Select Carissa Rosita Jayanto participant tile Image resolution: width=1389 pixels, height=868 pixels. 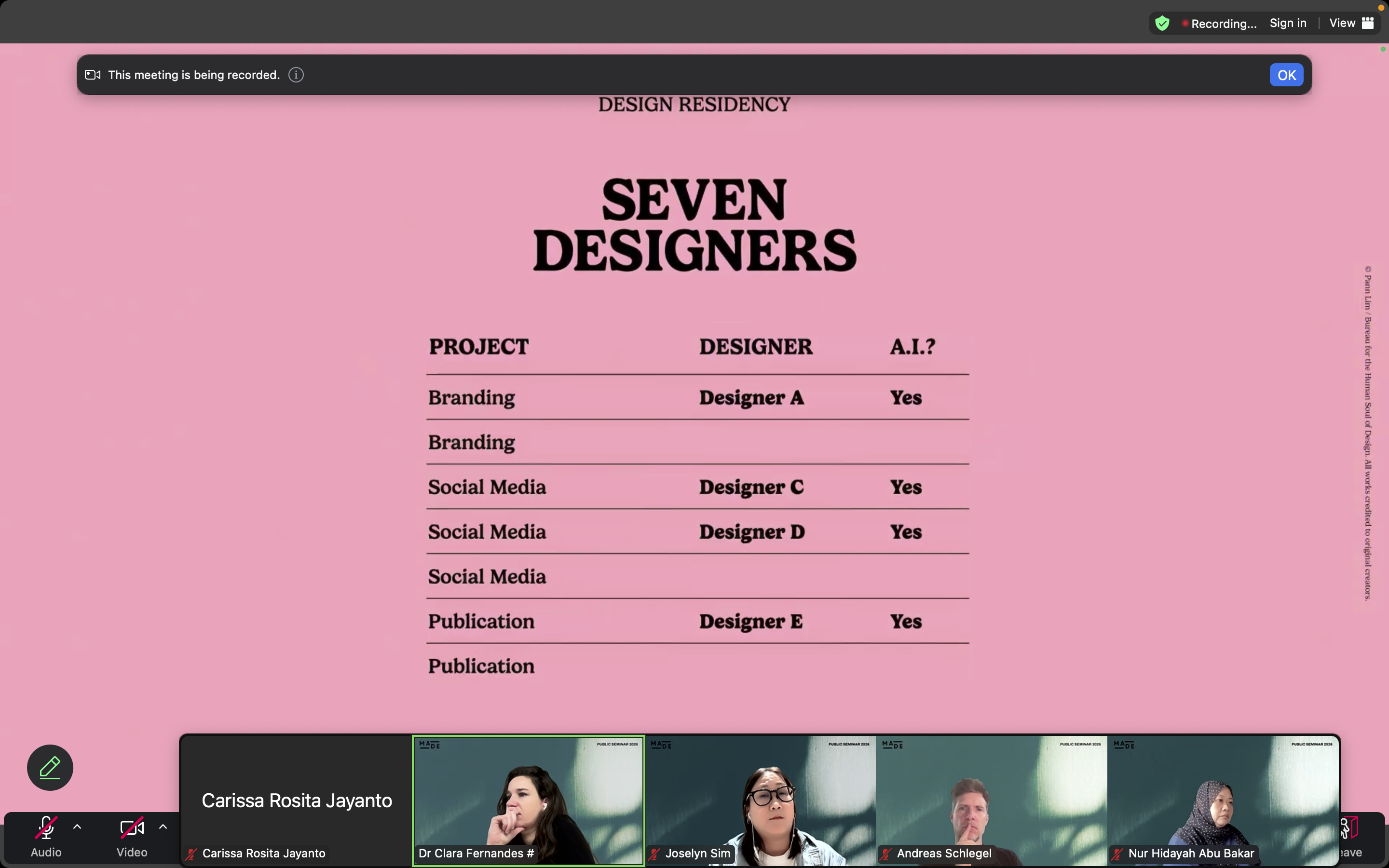pos(296,800)
